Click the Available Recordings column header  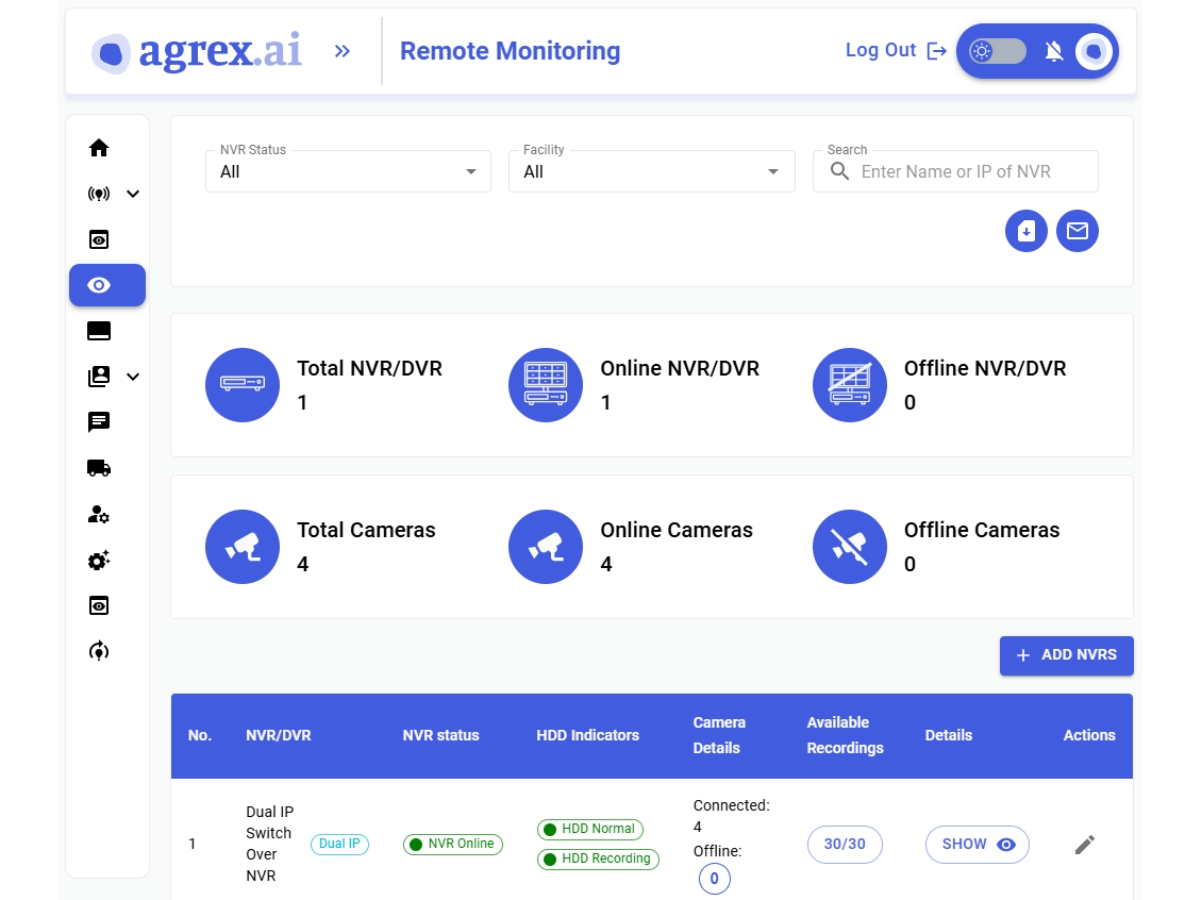845,735
